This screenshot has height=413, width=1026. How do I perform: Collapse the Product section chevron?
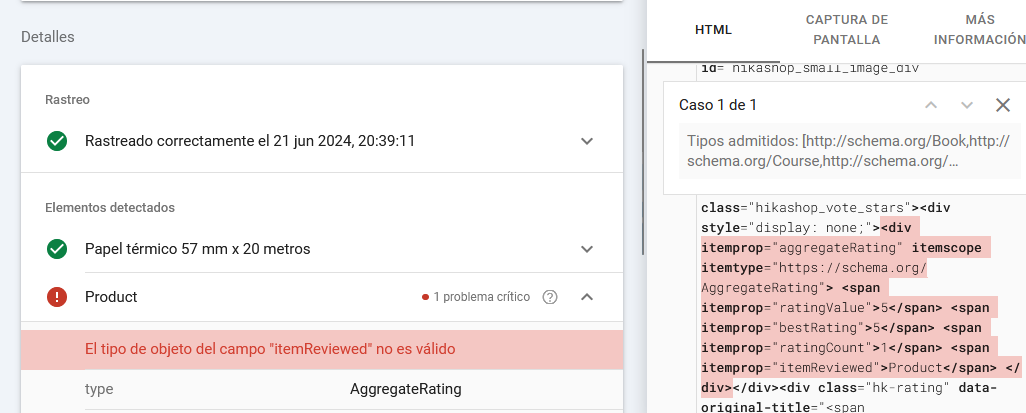click(587, 297)
